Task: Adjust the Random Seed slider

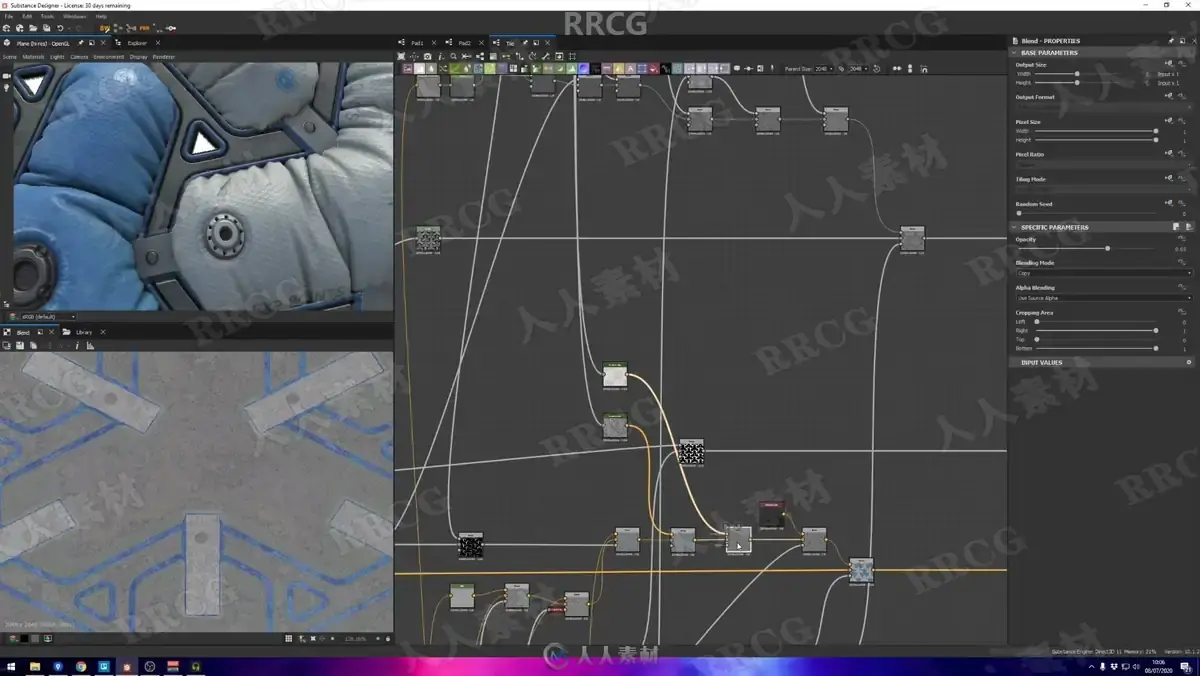Action: click(x=1087, y=213)
